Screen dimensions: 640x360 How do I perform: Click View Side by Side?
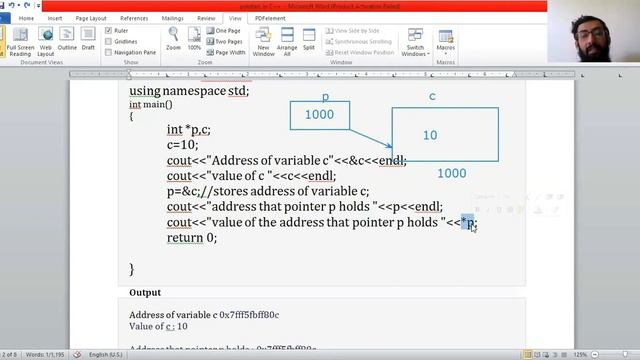tap(353, 31)
